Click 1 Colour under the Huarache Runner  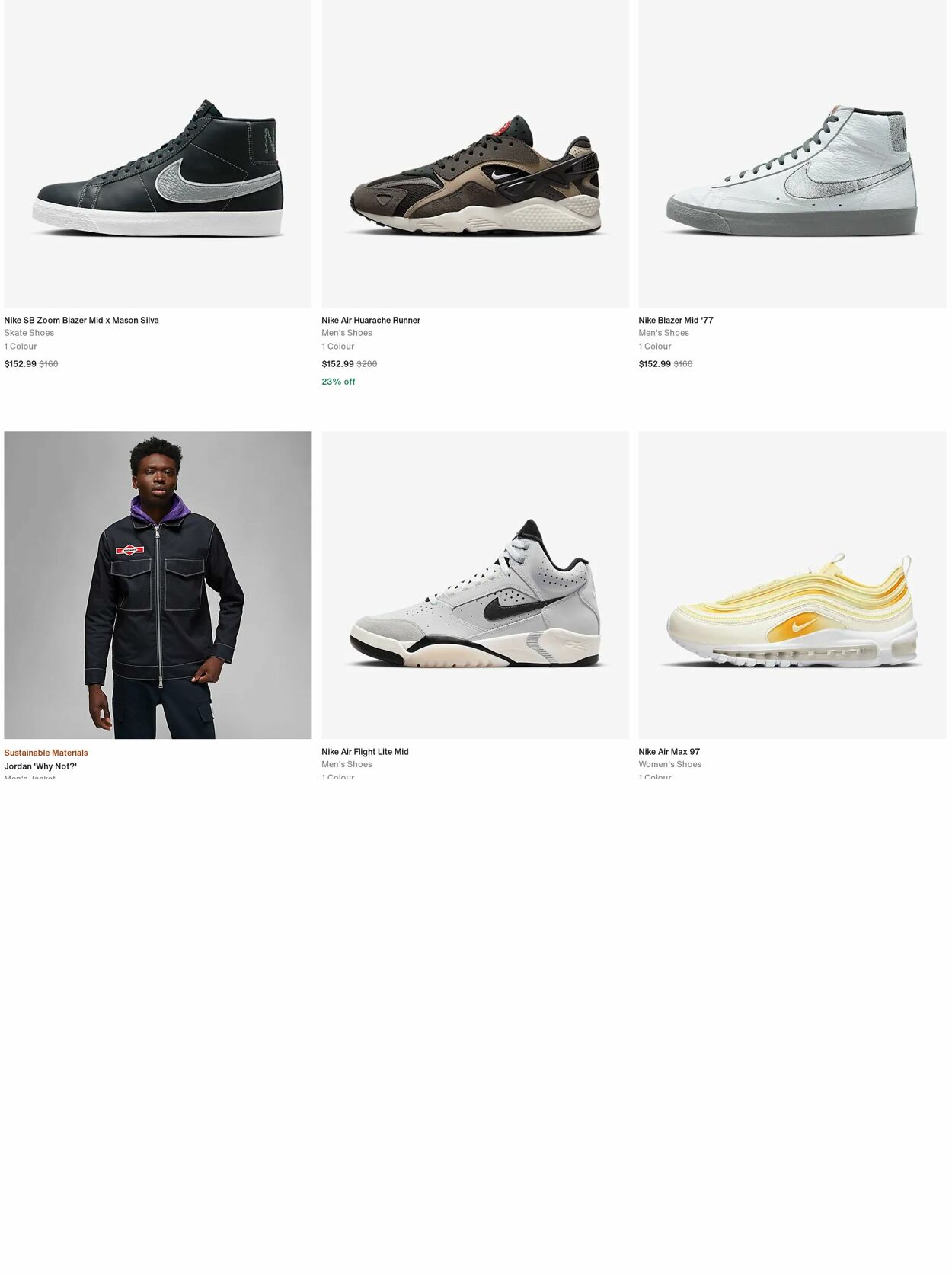coord(338,346)
